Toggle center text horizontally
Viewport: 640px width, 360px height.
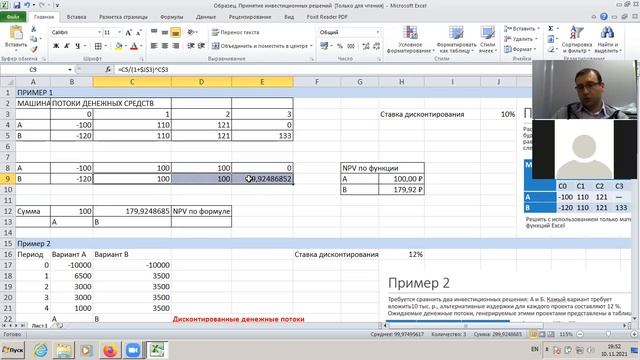tap(164, 46)
